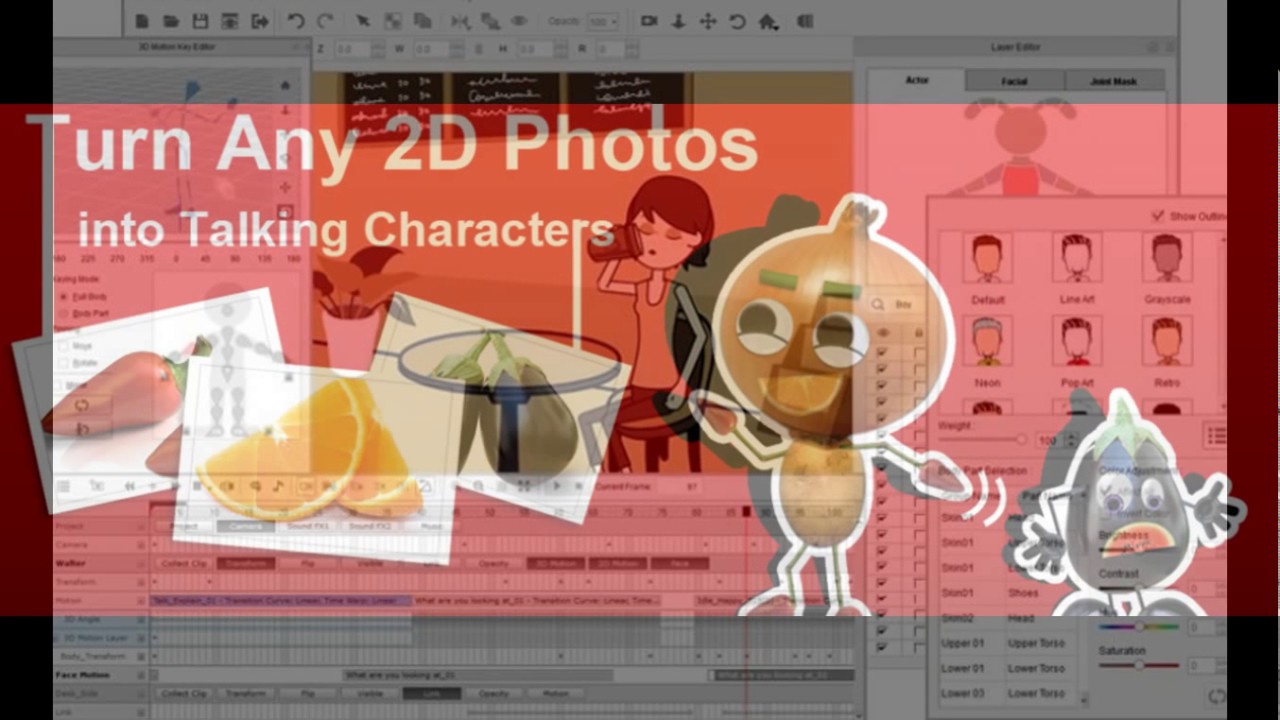
Task: Select the Pop Art style thumbnail
Action: [x=1077, y=342]
